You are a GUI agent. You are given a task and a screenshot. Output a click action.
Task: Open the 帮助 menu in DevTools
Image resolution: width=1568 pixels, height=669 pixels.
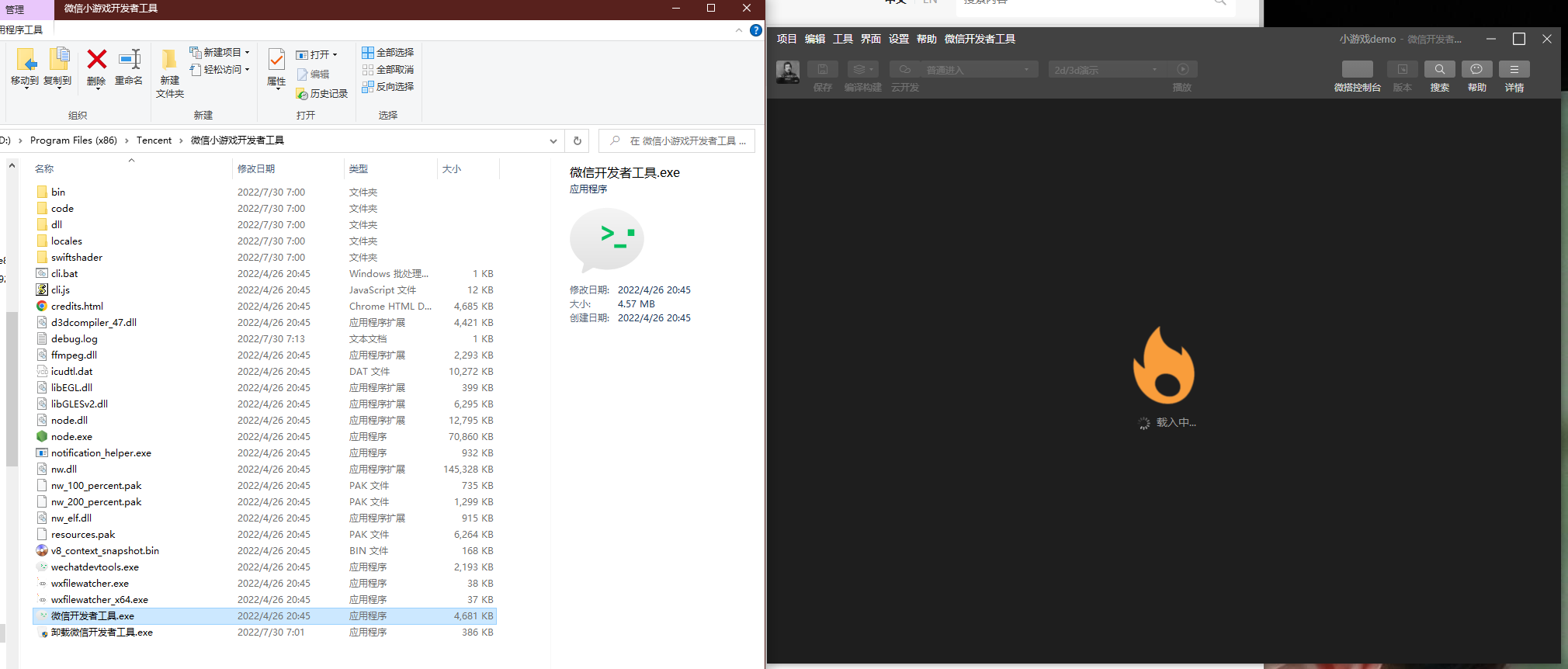click(x=927, y=39)
